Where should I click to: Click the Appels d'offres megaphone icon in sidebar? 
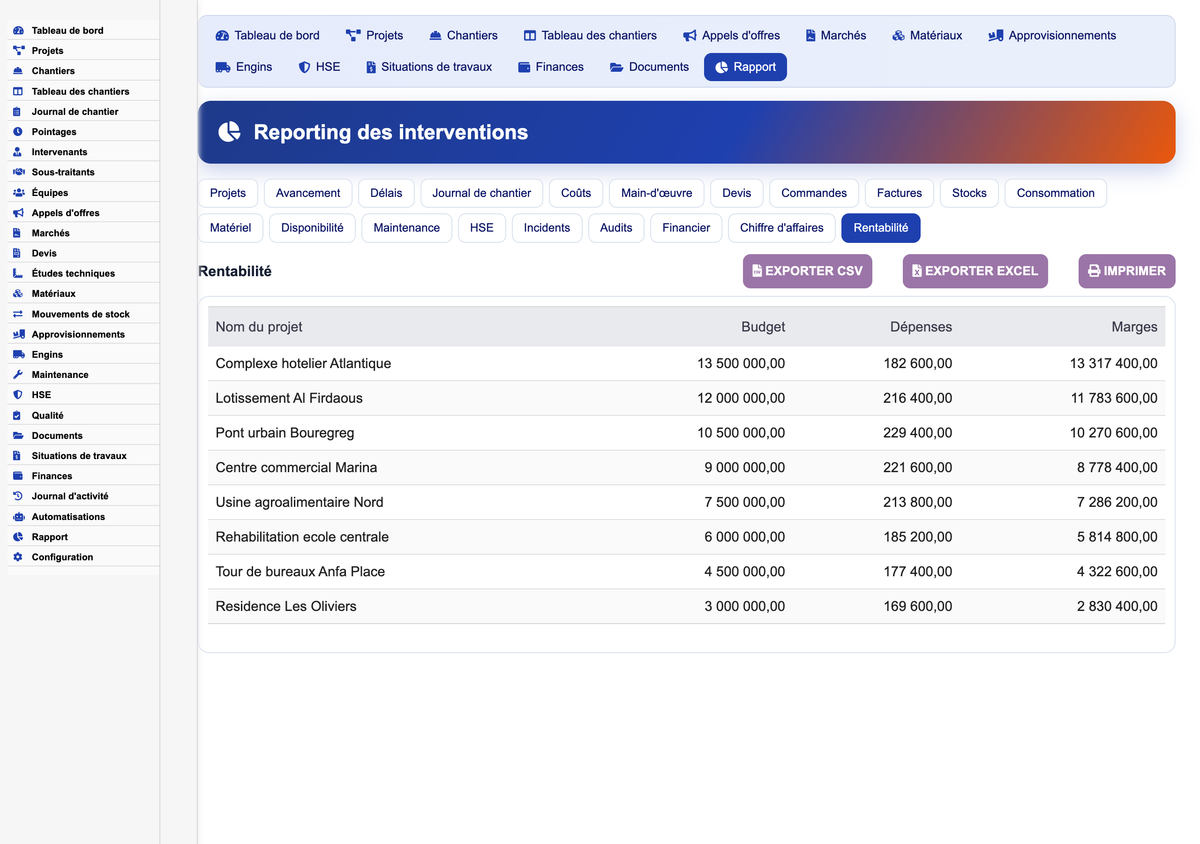click(18, 212)
